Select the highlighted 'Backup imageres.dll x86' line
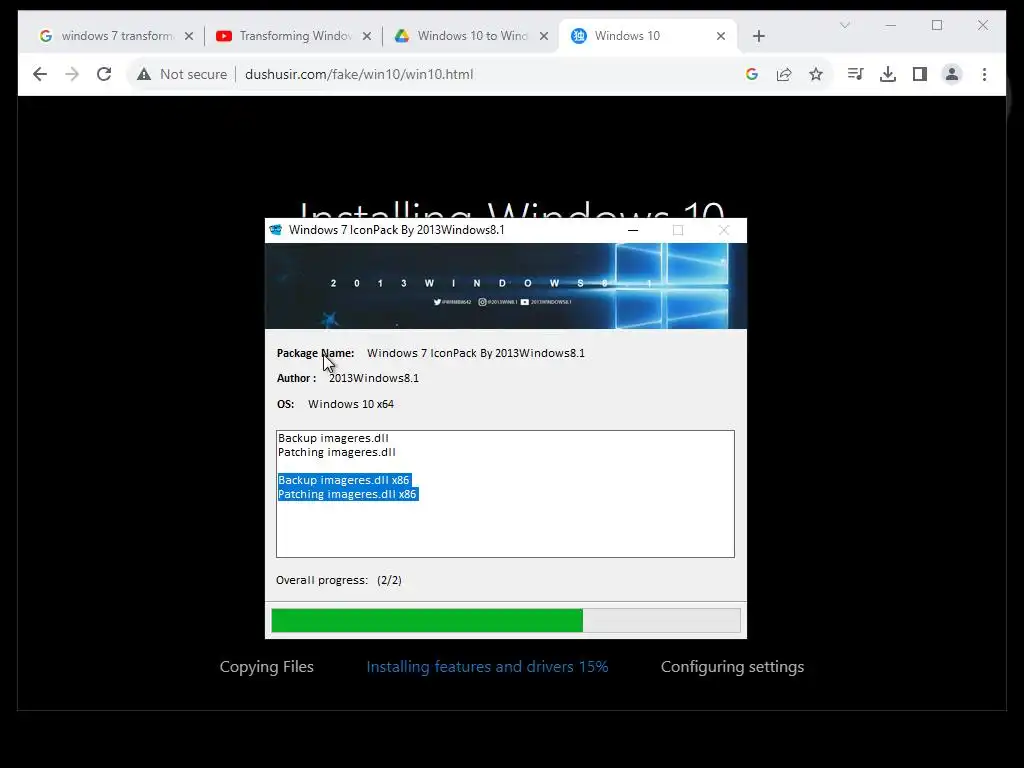The height and width of the screenshot is (768, 1024). coord(344,480)
